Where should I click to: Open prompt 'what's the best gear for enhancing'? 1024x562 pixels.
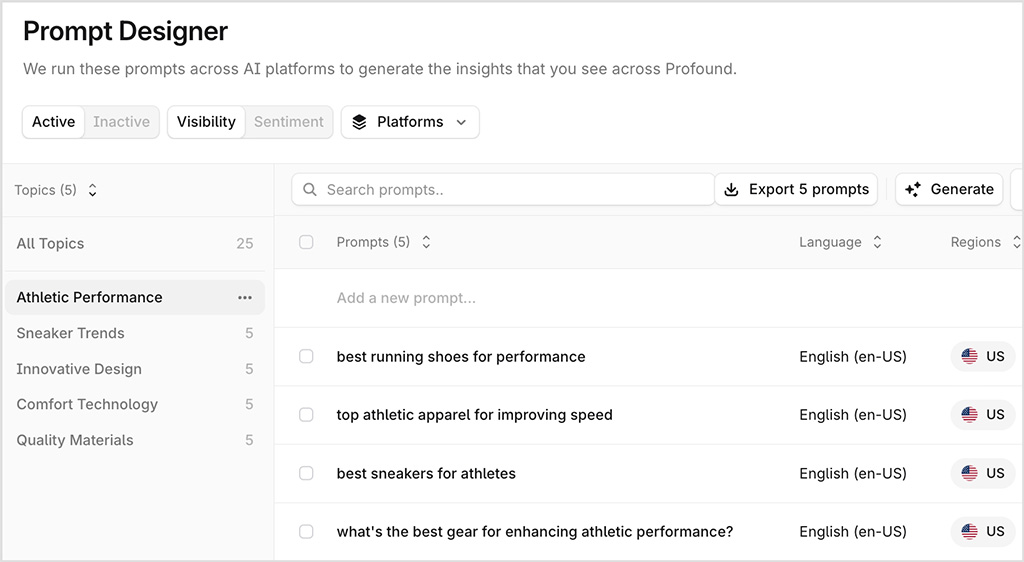[x=535, y=531]
